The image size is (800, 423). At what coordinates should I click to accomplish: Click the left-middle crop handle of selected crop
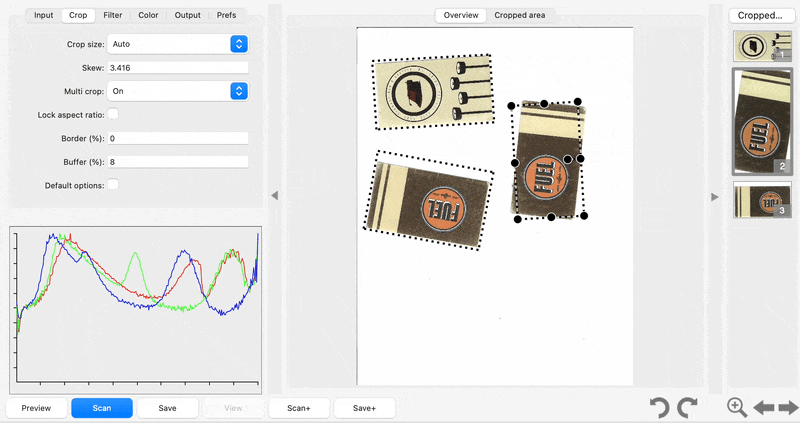tap(515, 163)
